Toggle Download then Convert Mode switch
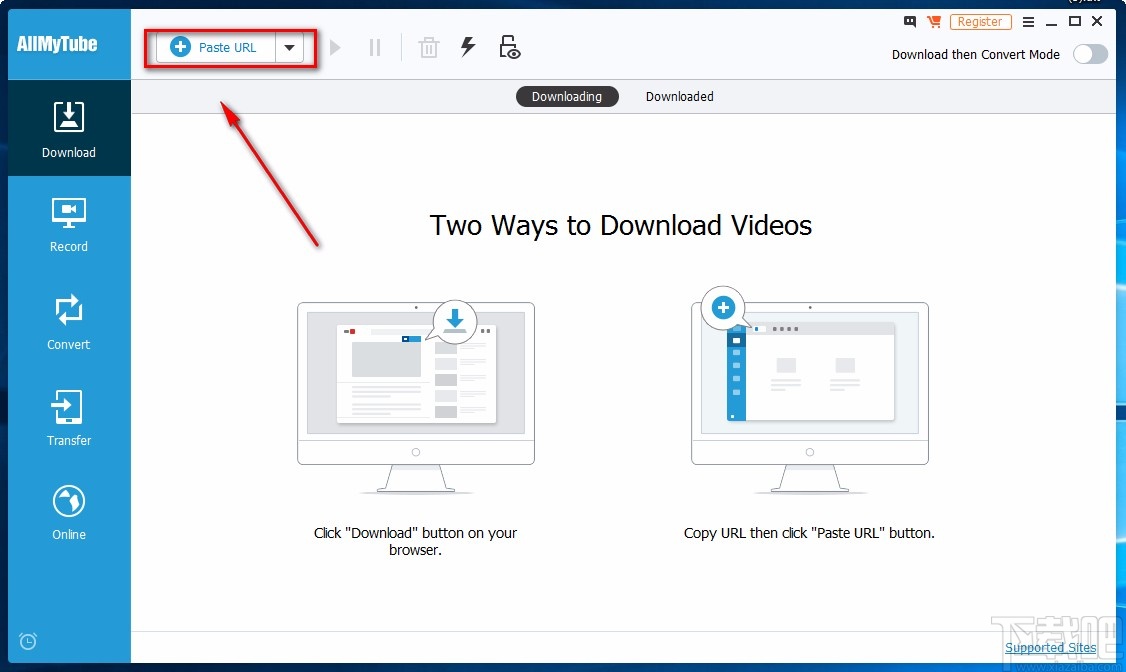The height and width of the screenshot is (672, 1126). click(1090, 55)
